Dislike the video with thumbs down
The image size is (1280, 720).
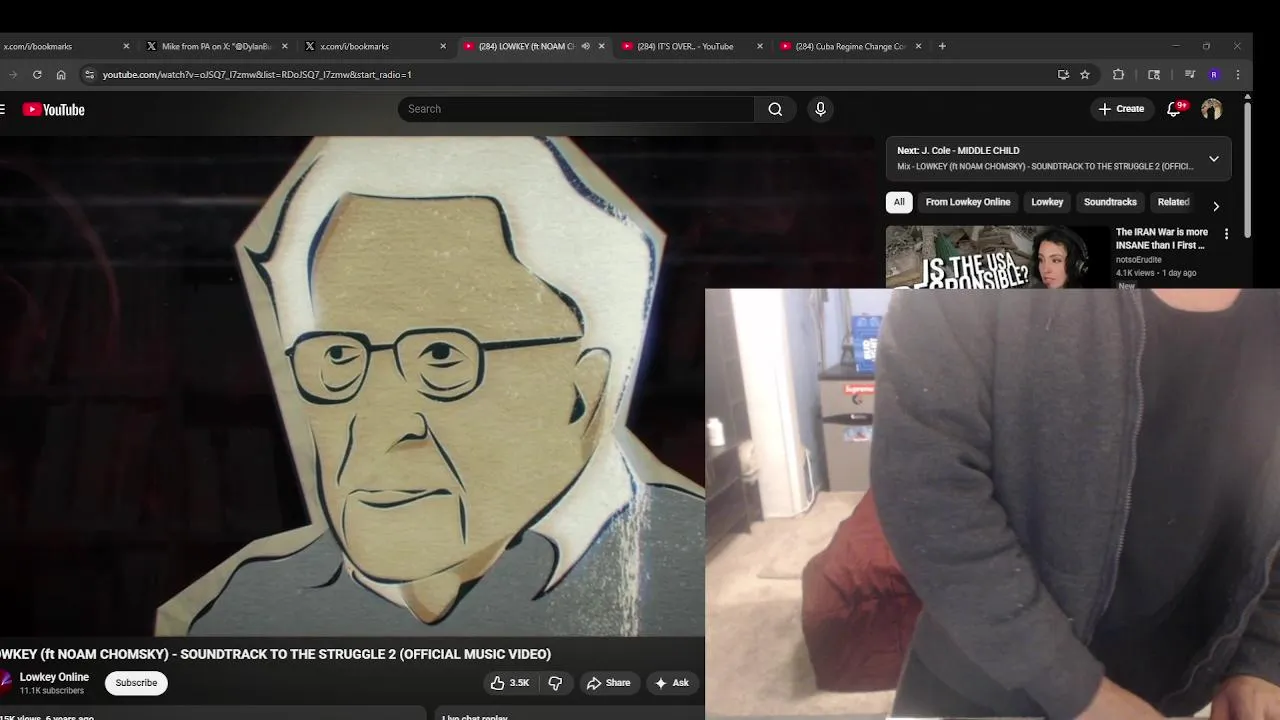pyautogui.click(x=555, y=683)
